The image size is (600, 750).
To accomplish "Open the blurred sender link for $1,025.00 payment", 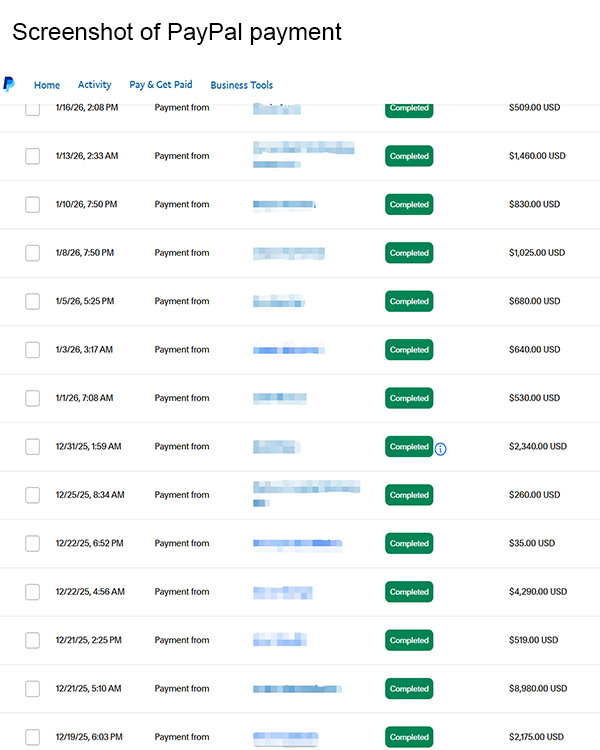I will pyautogui.click(x=289, y=253).
